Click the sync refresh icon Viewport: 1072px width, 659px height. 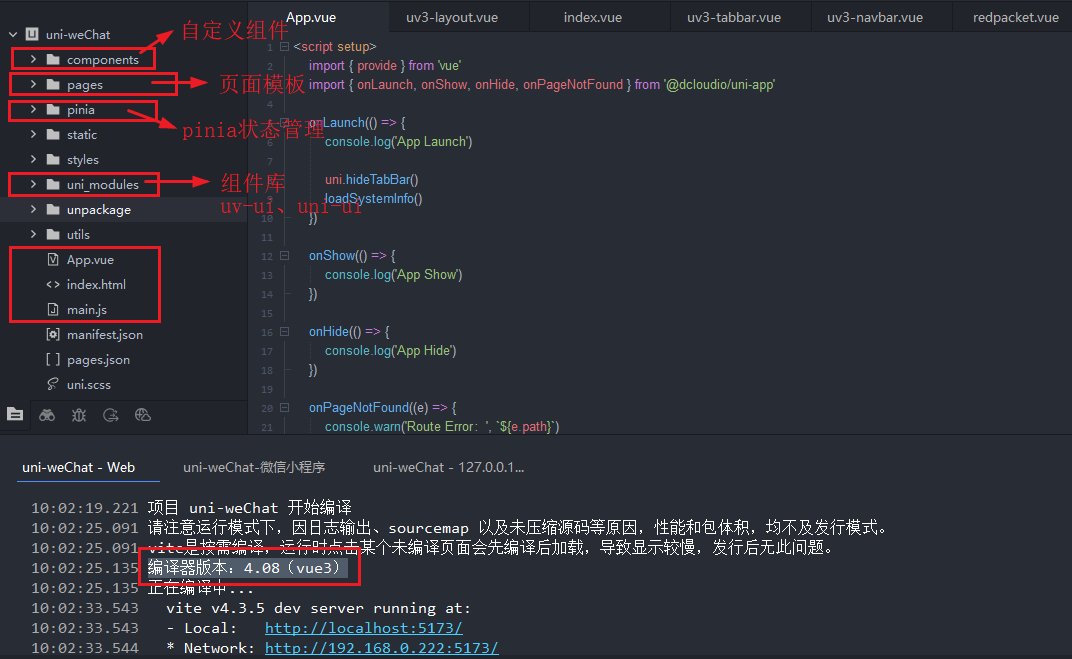click(111, 414)
